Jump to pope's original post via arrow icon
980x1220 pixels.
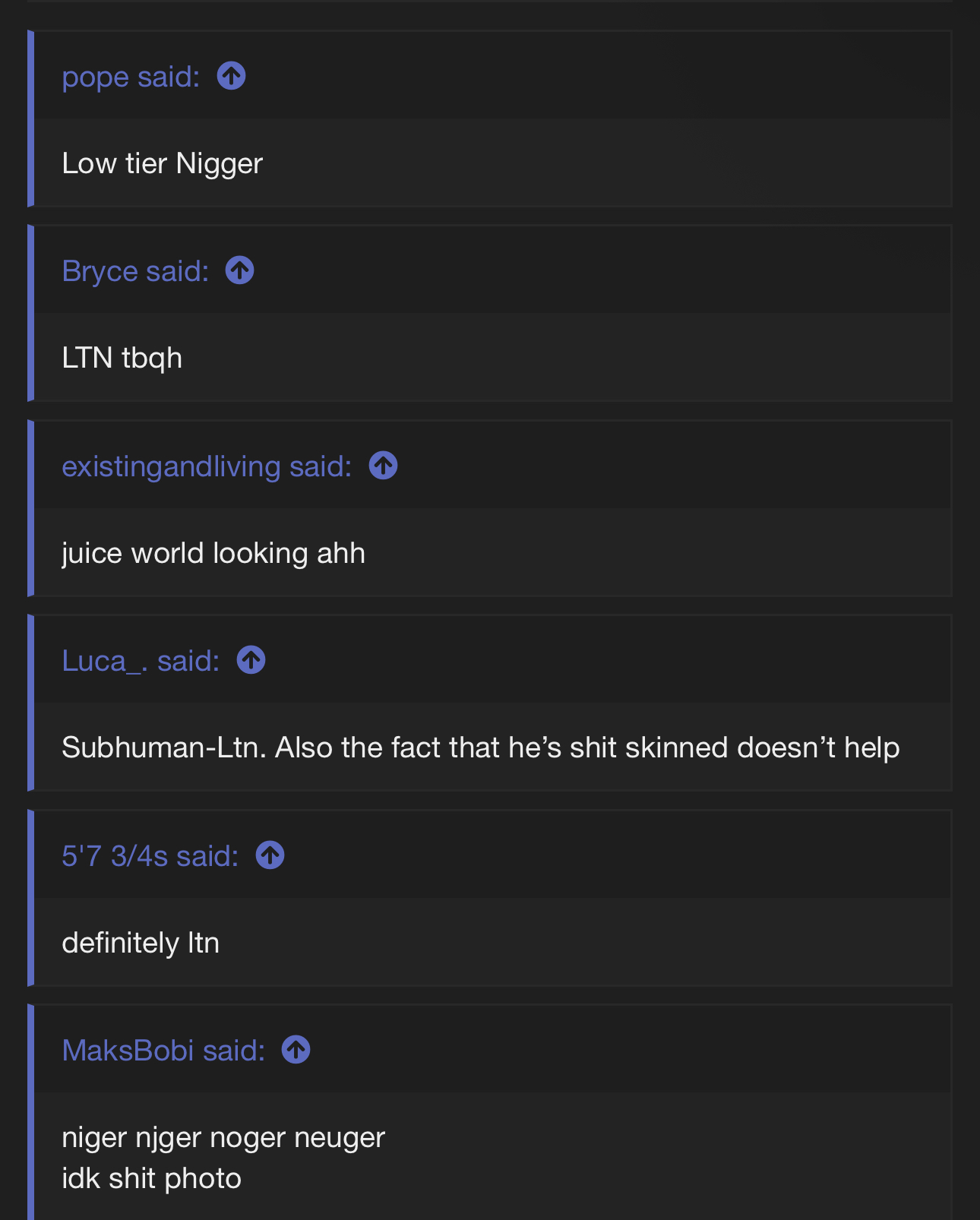tap(231, 76)
